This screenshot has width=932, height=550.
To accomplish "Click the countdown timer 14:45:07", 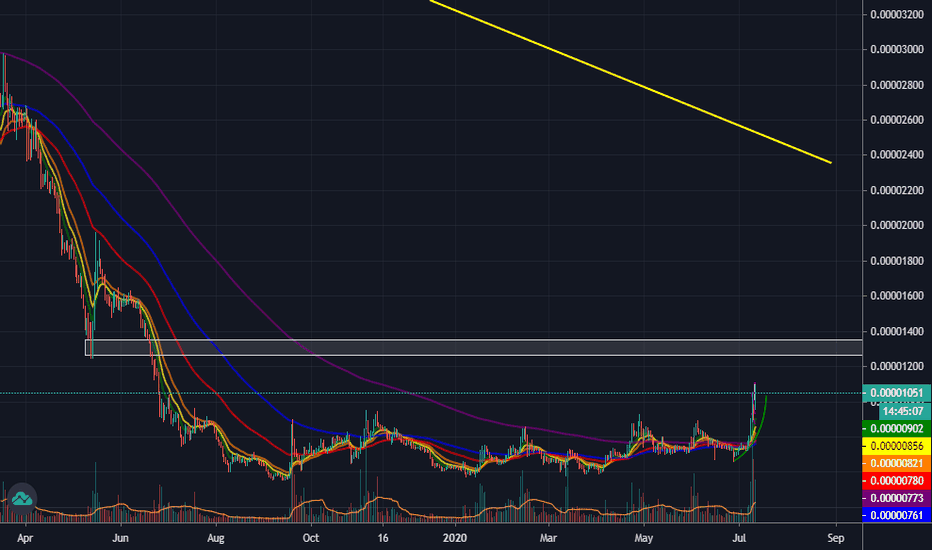I will 902,411.
